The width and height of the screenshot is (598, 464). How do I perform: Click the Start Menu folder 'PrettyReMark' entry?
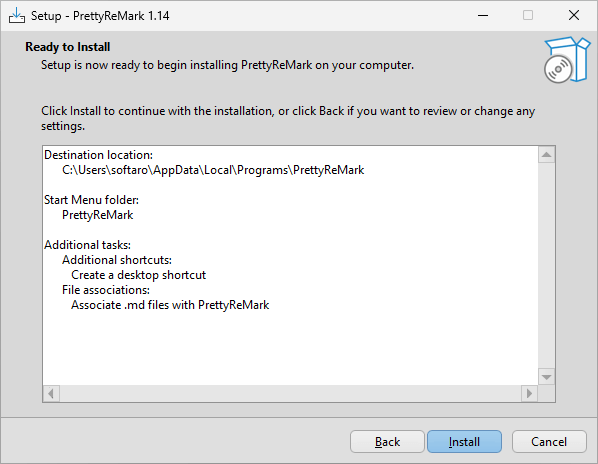[x=98, y=215]
